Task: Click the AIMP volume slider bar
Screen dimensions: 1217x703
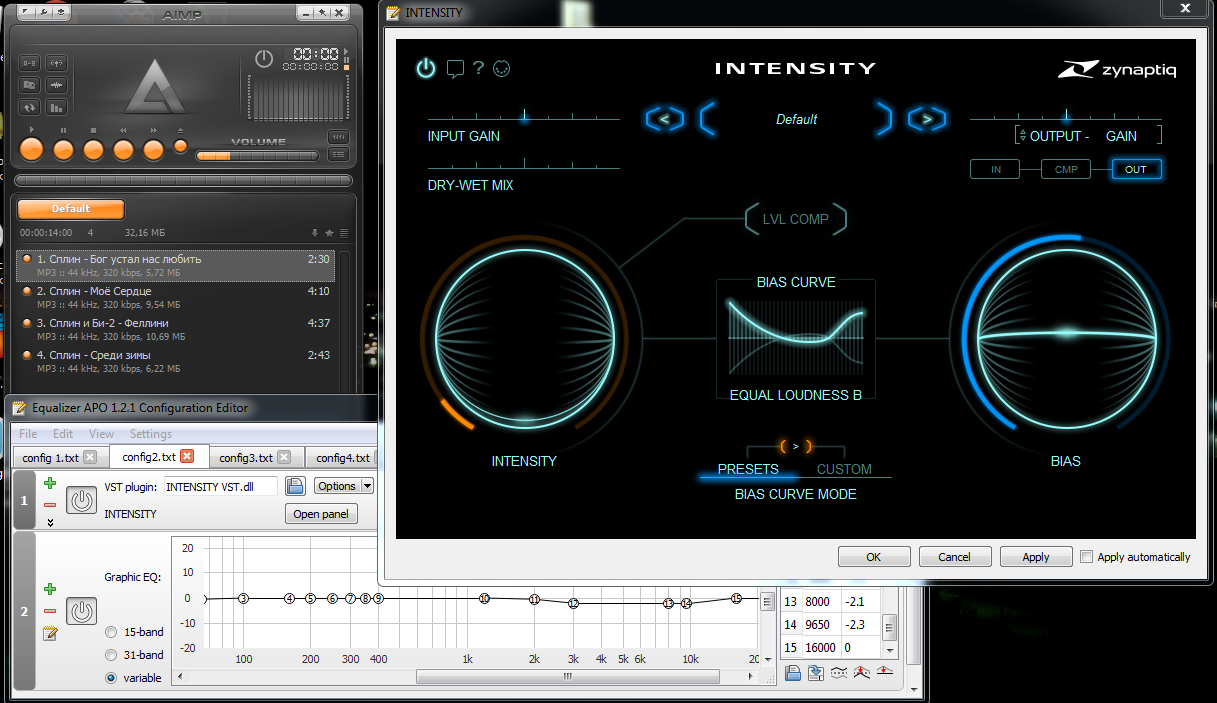Action: pyautogui.click(x=257, y=156)
